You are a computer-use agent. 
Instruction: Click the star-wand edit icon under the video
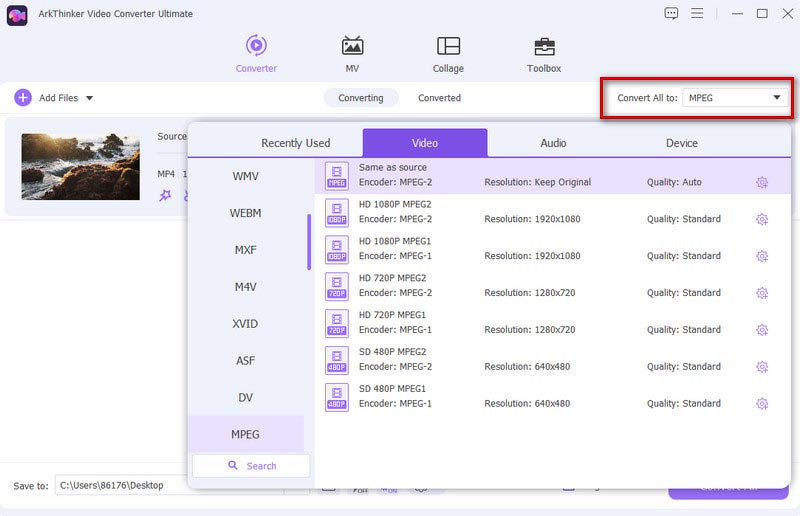165,195
